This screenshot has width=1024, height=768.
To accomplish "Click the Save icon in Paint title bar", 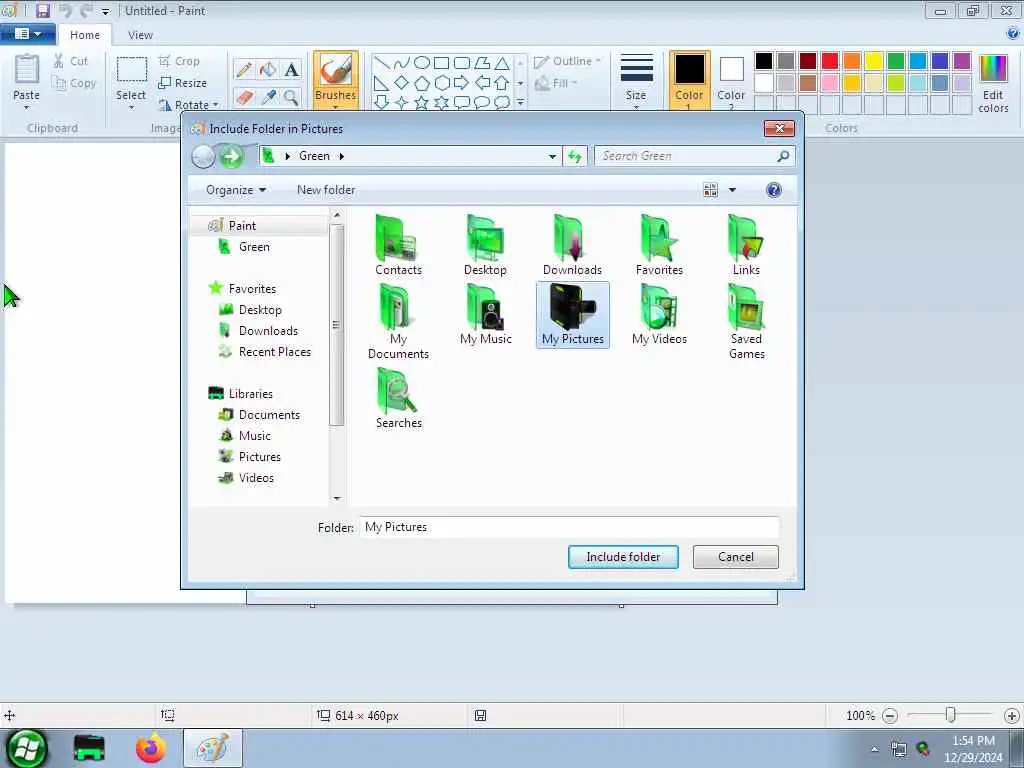I will 43,10.
